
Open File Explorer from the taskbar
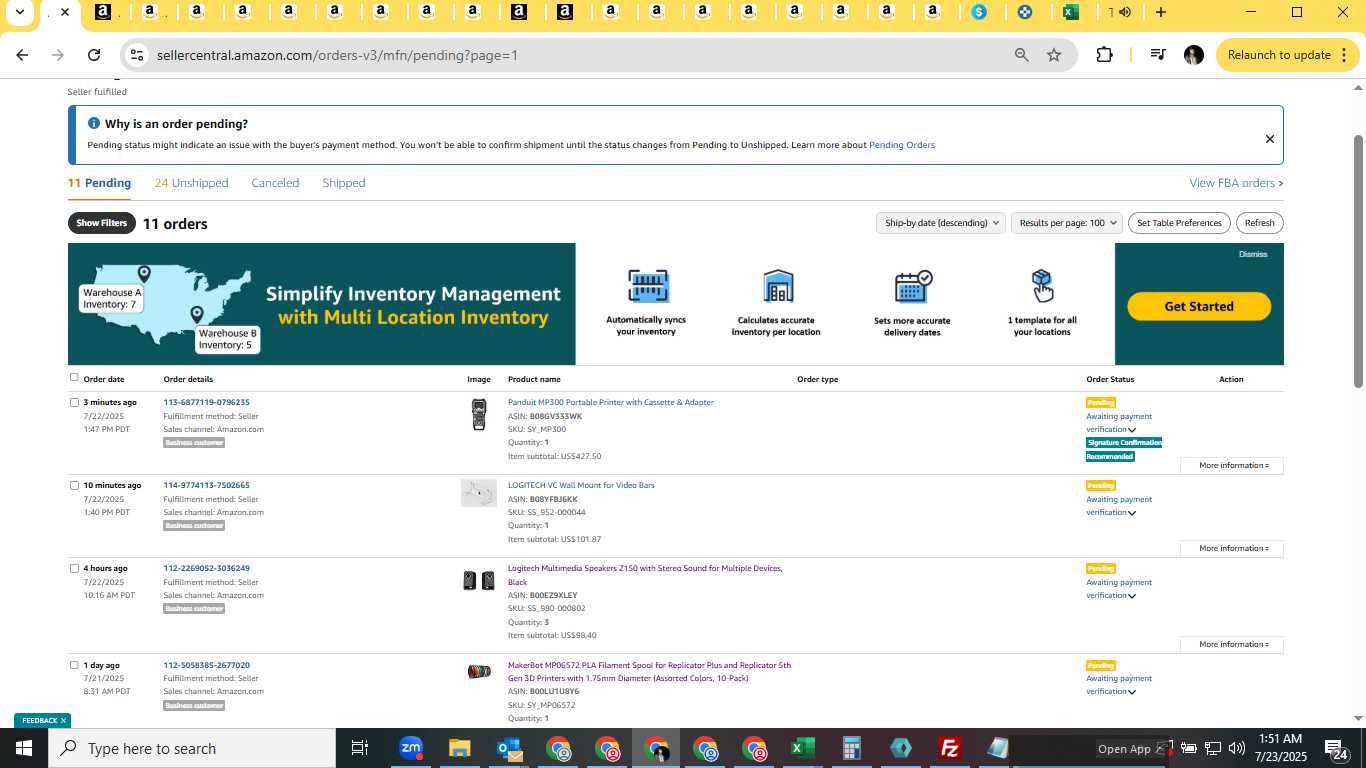point(459,748)
